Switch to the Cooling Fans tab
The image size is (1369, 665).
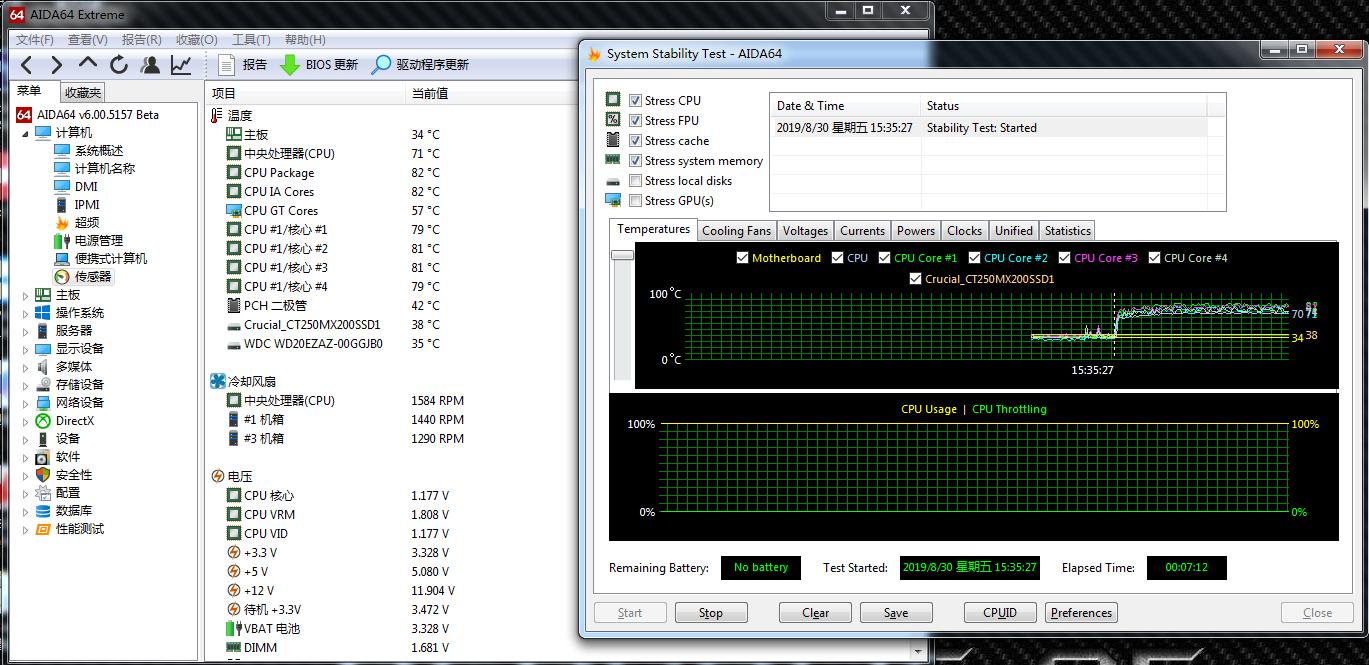click(x=736, y=231)
